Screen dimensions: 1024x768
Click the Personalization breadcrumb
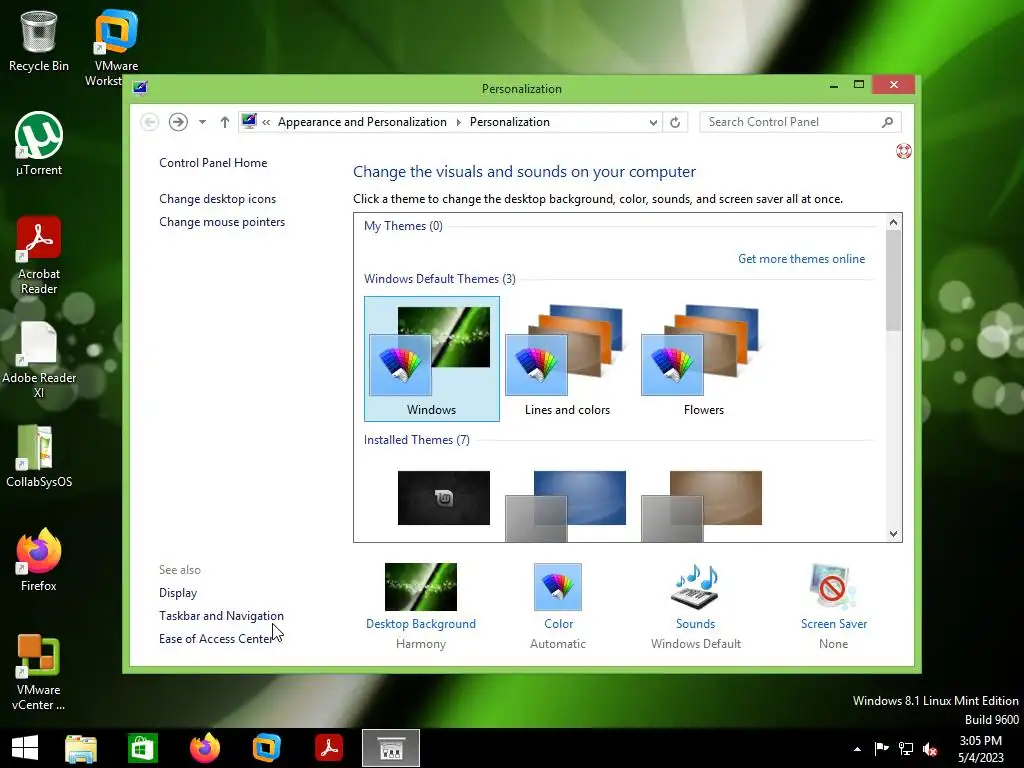coord(509,122)
